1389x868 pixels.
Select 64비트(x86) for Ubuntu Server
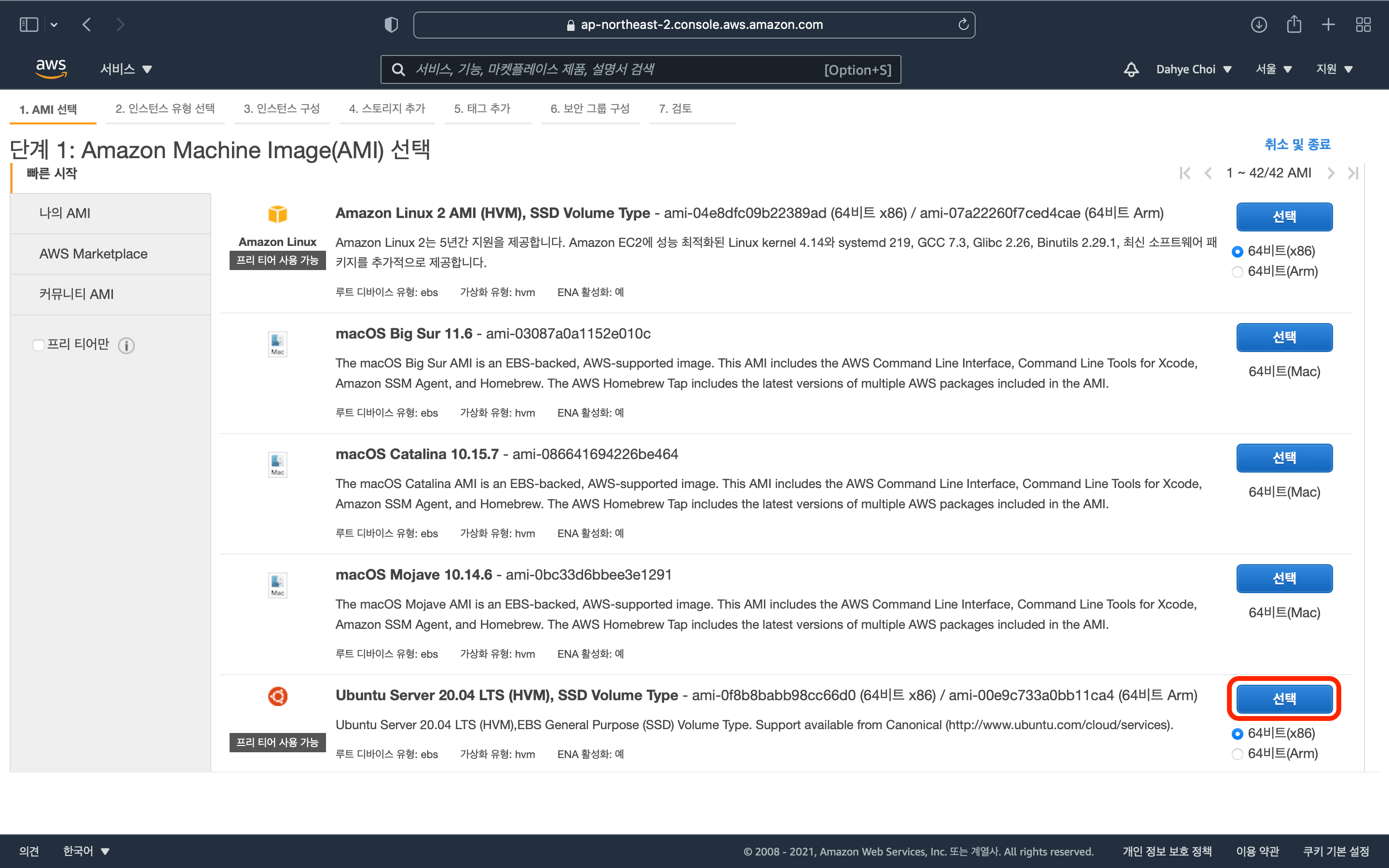(x=1237, y=733)
